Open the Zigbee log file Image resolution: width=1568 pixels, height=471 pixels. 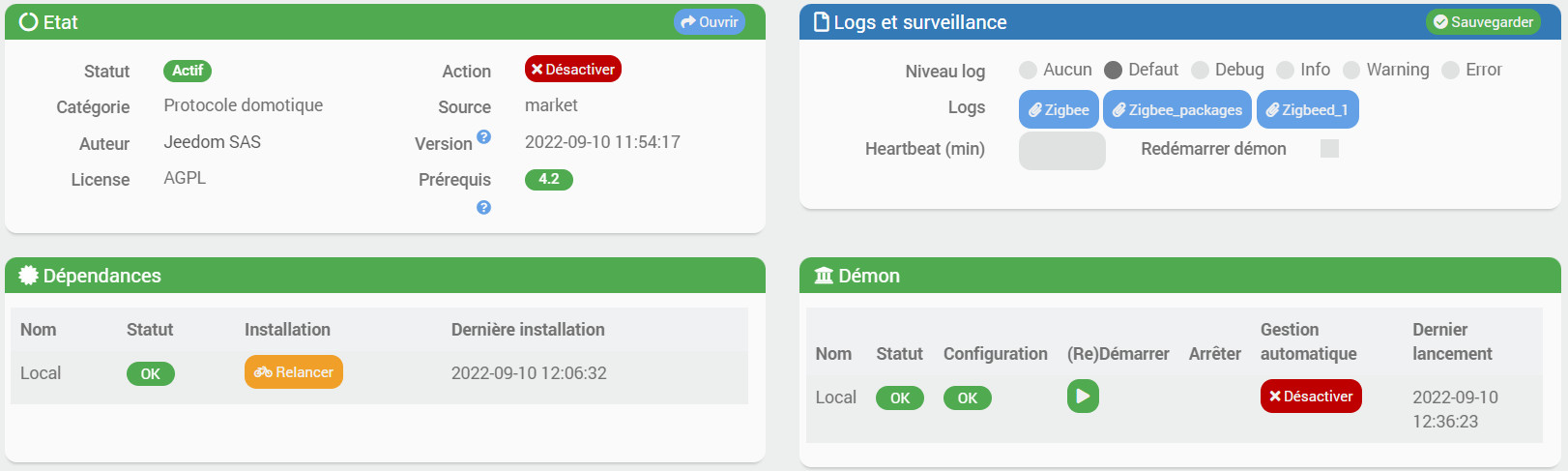1059,109
